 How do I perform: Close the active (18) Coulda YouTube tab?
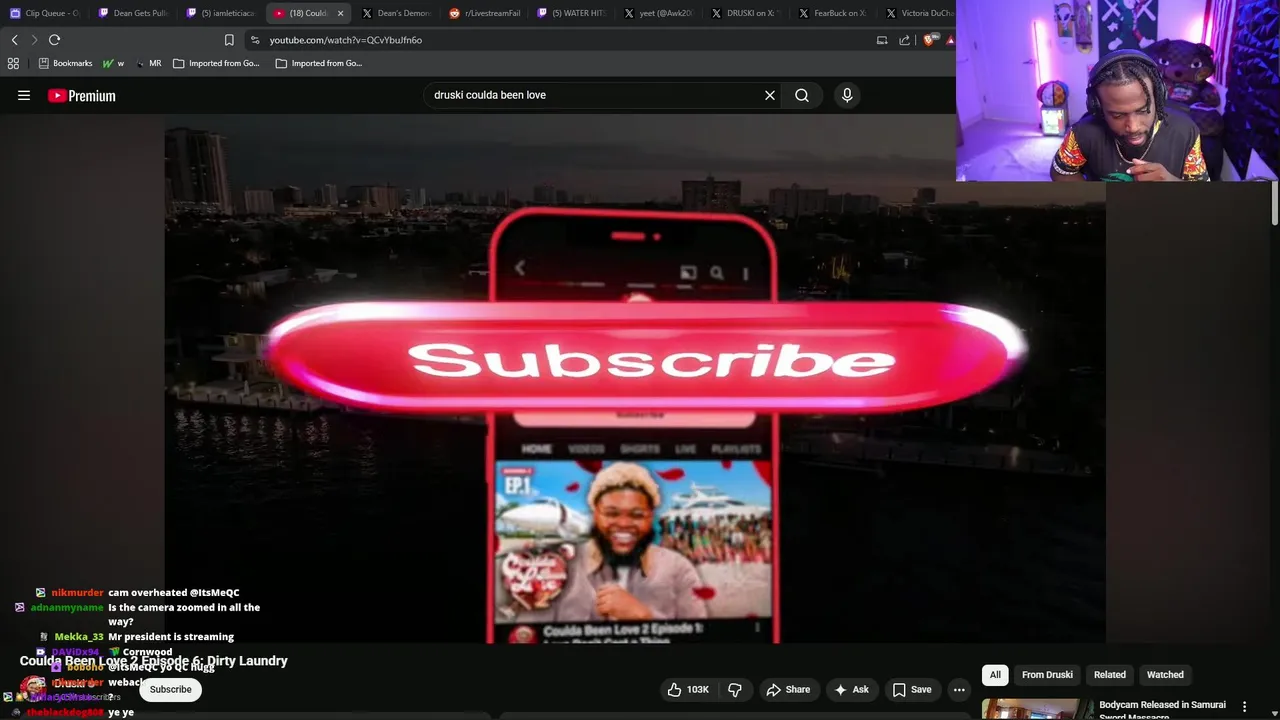tap(340, 13)
